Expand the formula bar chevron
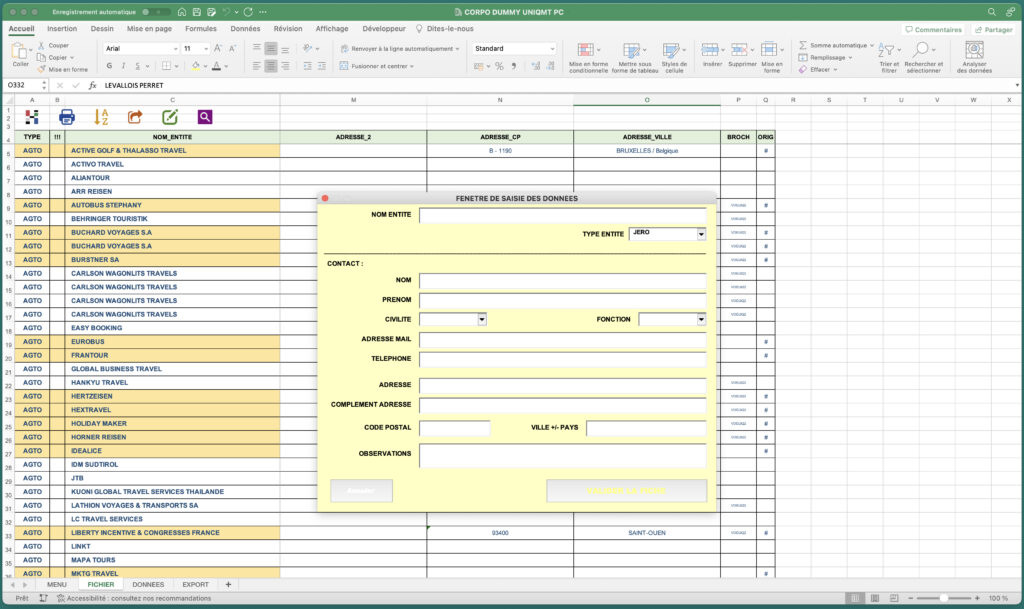Viewport: 1024px width, 609px height. coord(1016,86)
